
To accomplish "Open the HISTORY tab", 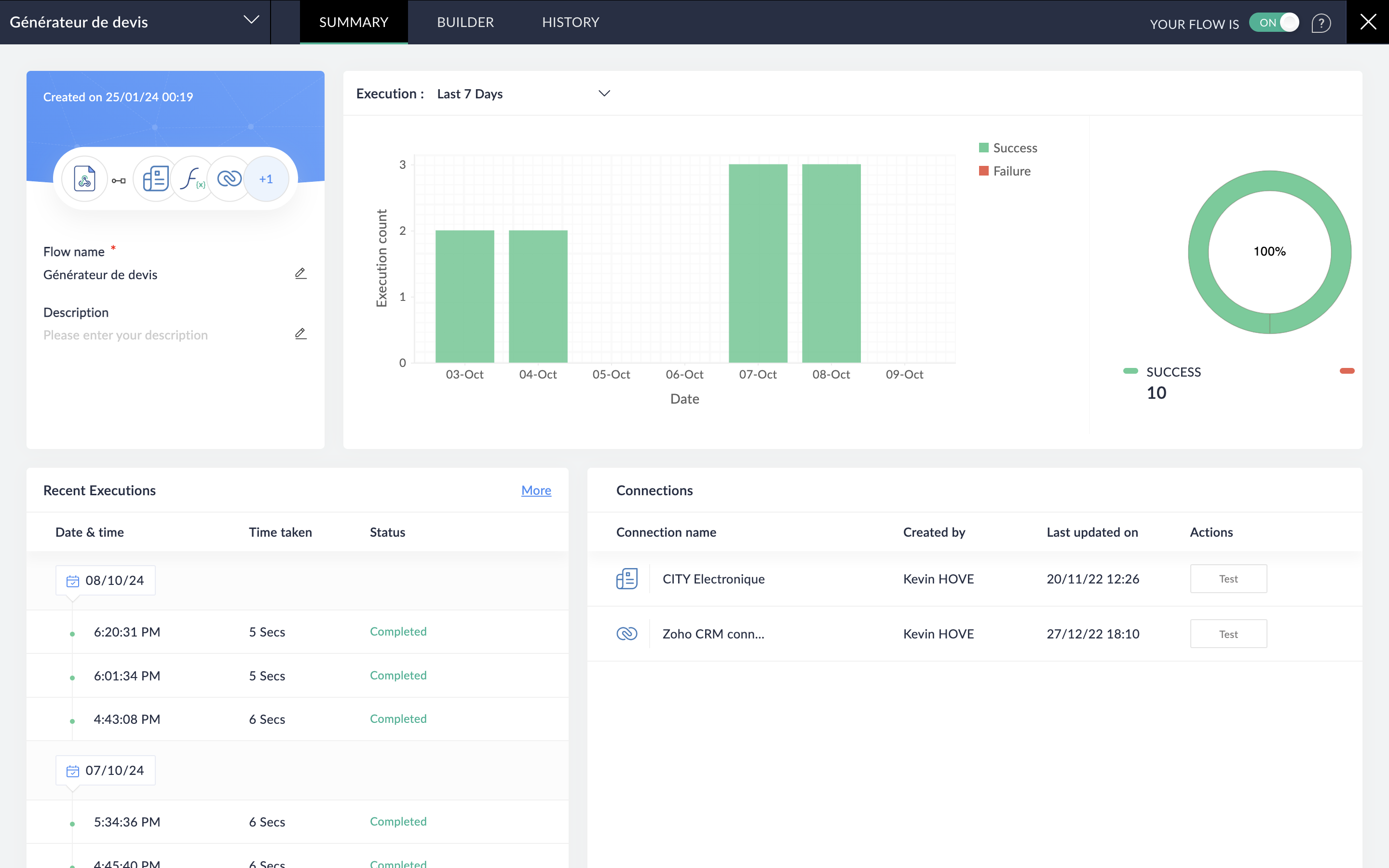I will pos(570,22).
